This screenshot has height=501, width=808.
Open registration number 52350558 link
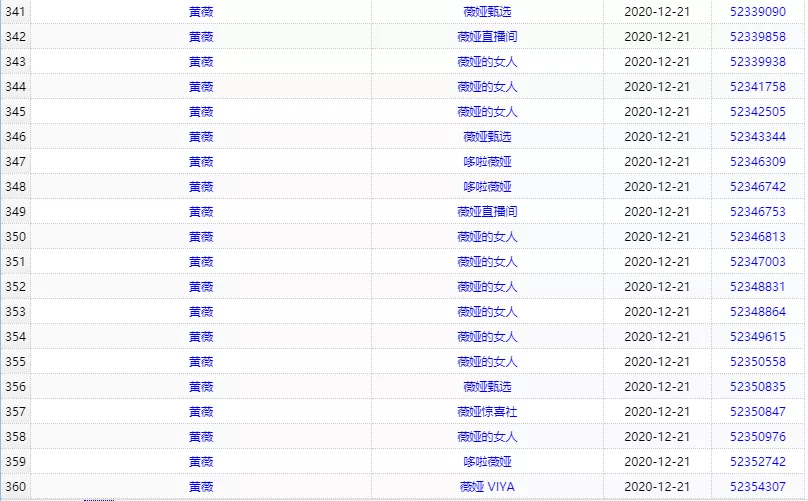pos(758,362)
